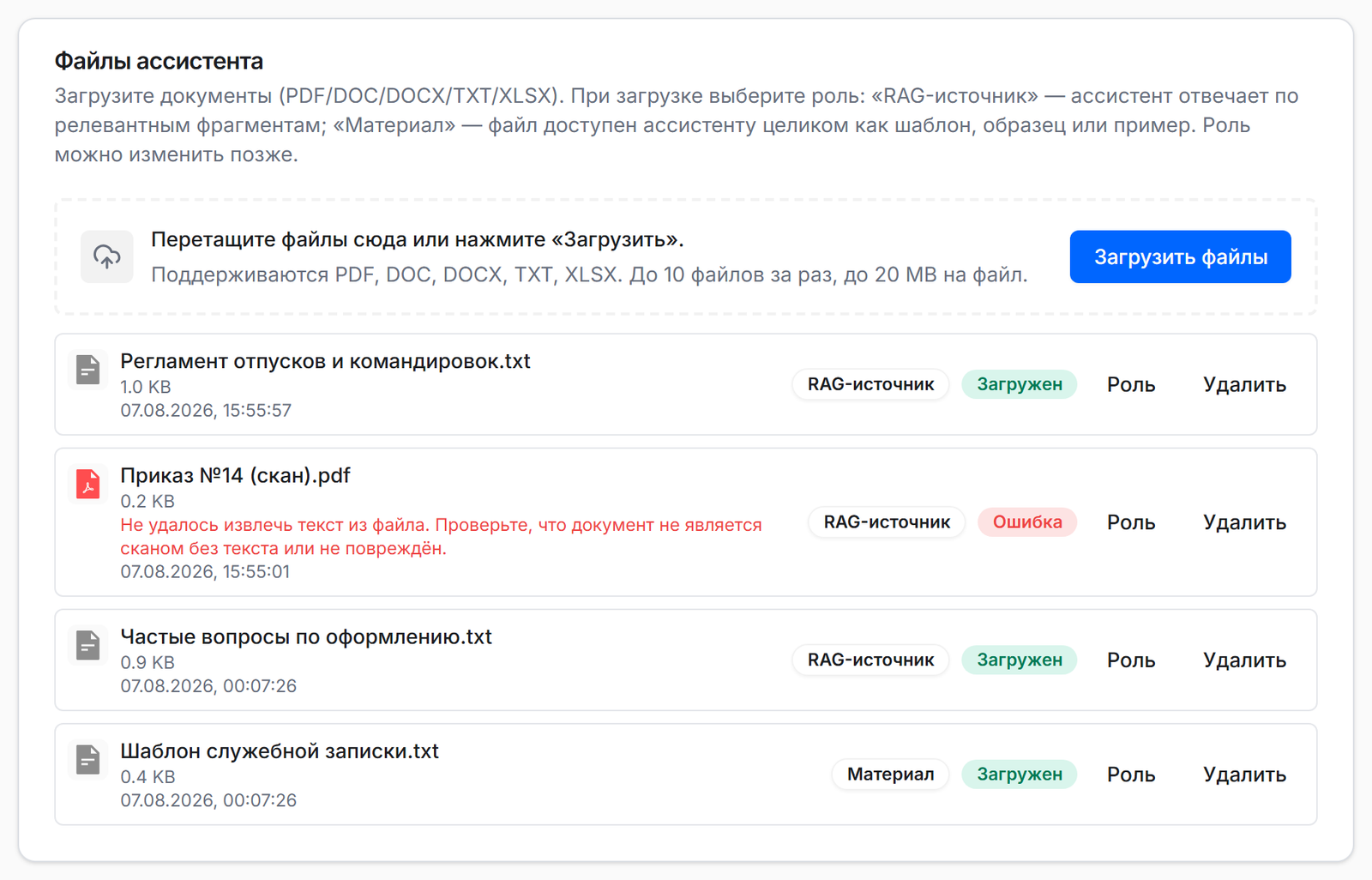The width and height of the screenshot is (1372, 880).
Task: Click the cloud upload icon in drop zone
Action: pos(107,256)
